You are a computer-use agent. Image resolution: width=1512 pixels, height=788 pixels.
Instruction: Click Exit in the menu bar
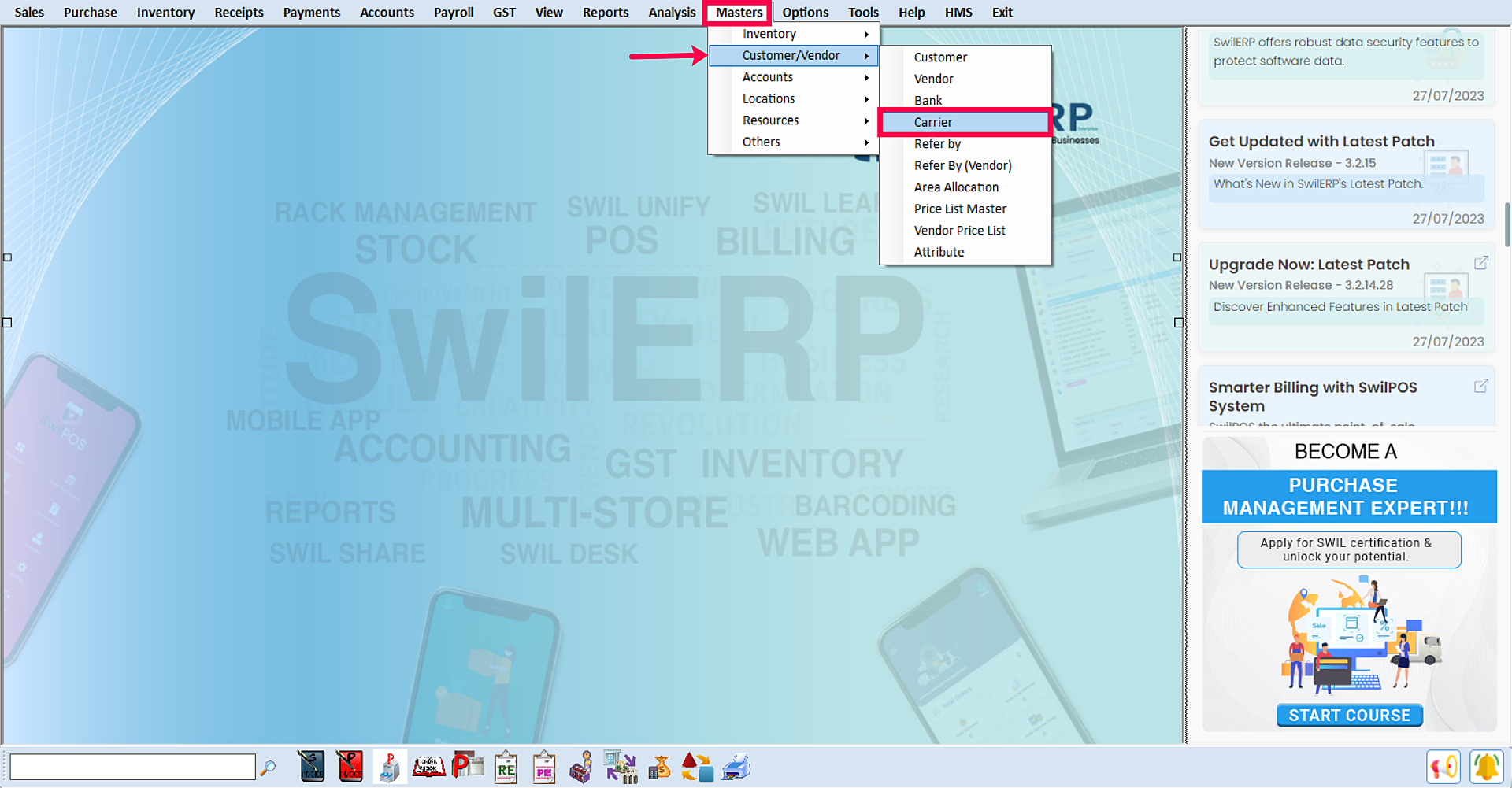(1002, 13)
